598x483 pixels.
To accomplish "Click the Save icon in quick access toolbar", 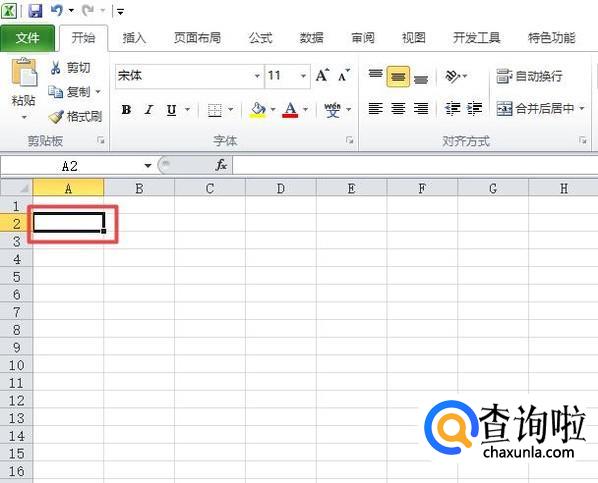I will coord(35,10).
